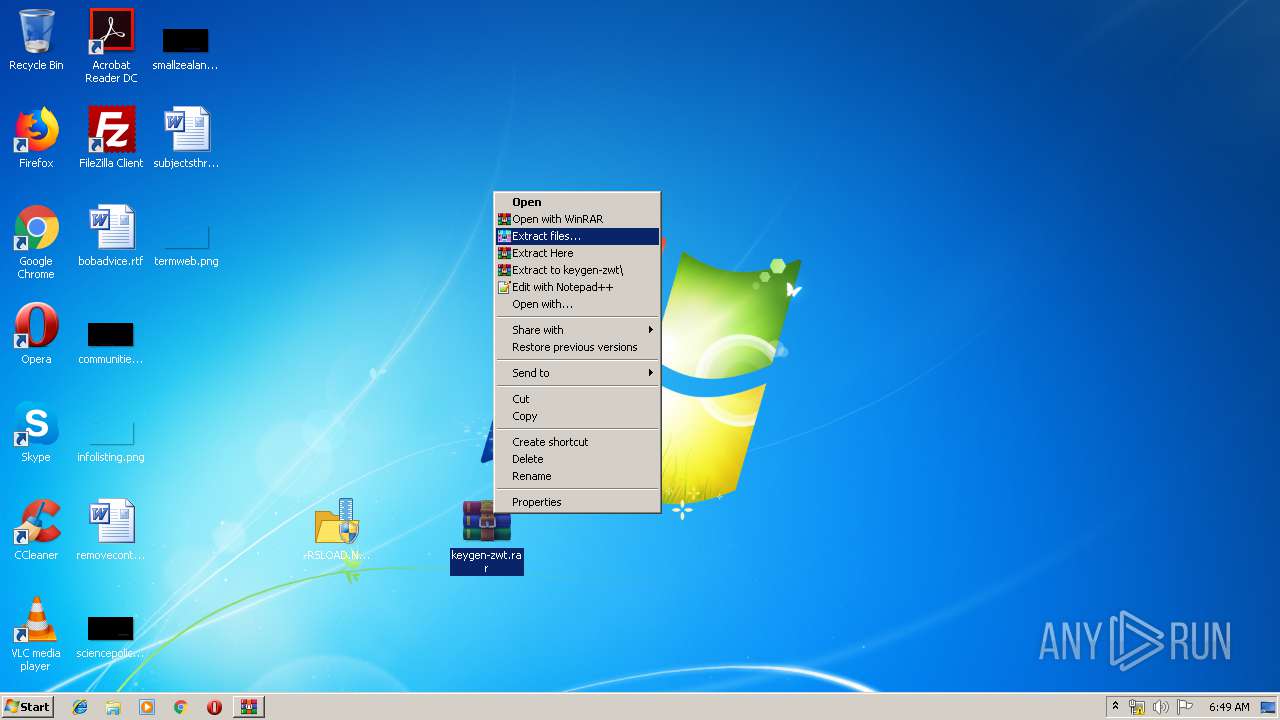Open the Action Center flag icon
1280x720 pixels.
pyautogui.click(x=1185, y=707)
